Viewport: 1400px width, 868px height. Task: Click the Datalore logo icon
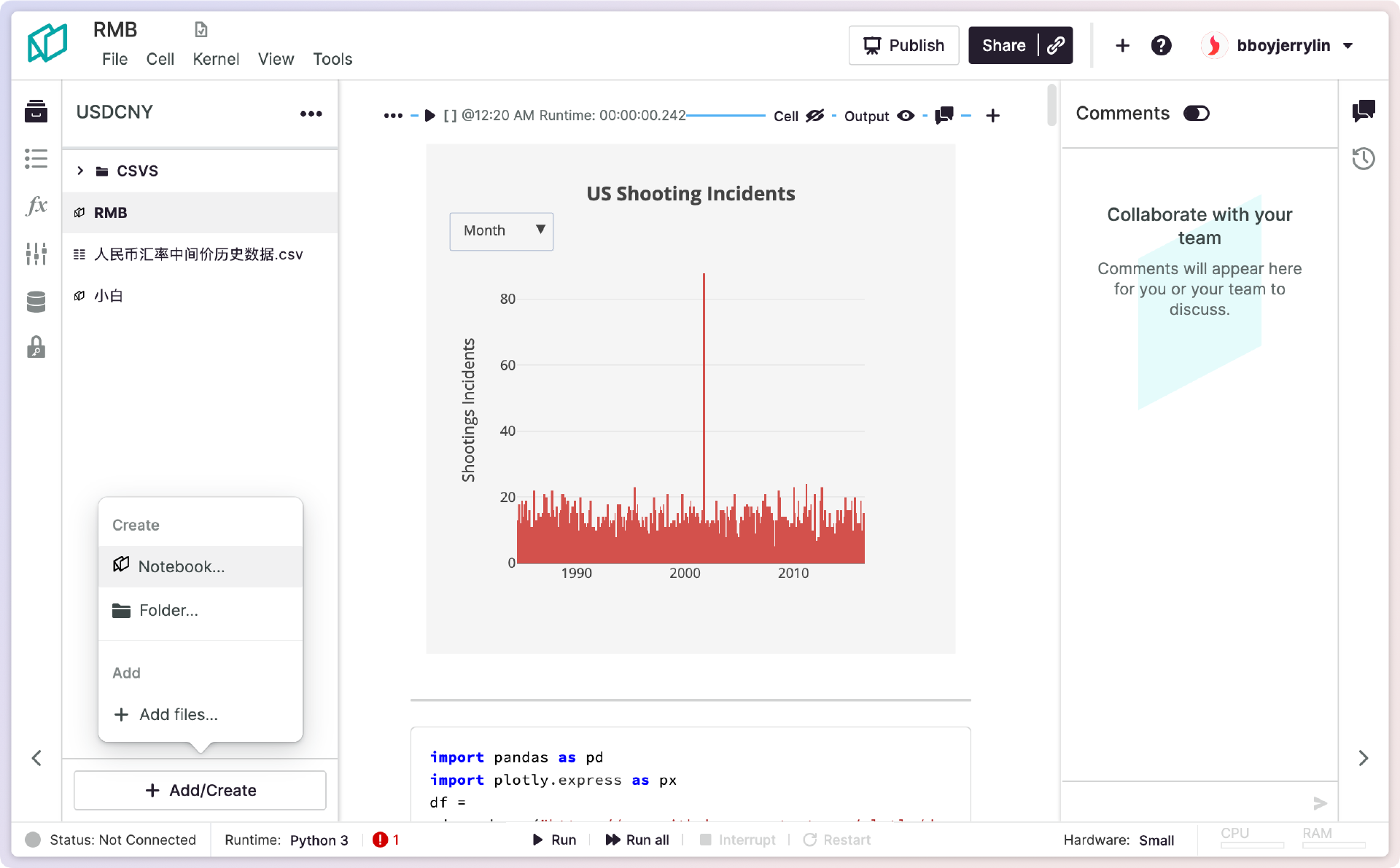47,43
